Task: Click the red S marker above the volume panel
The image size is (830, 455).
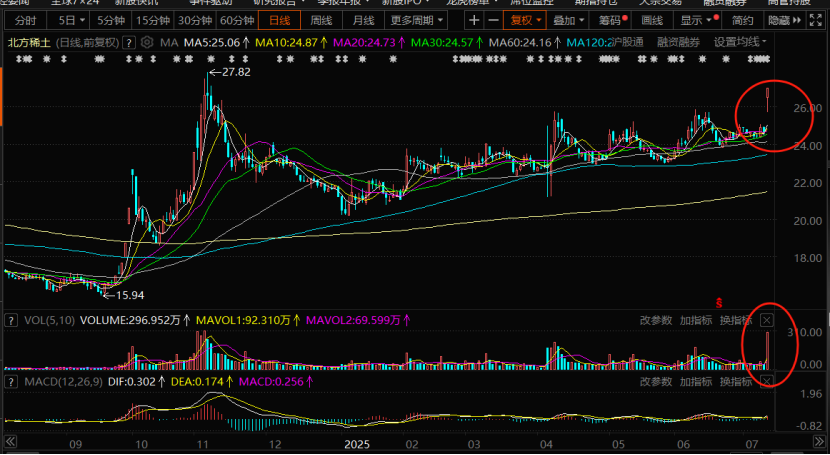Action: [x=719, y=303]
